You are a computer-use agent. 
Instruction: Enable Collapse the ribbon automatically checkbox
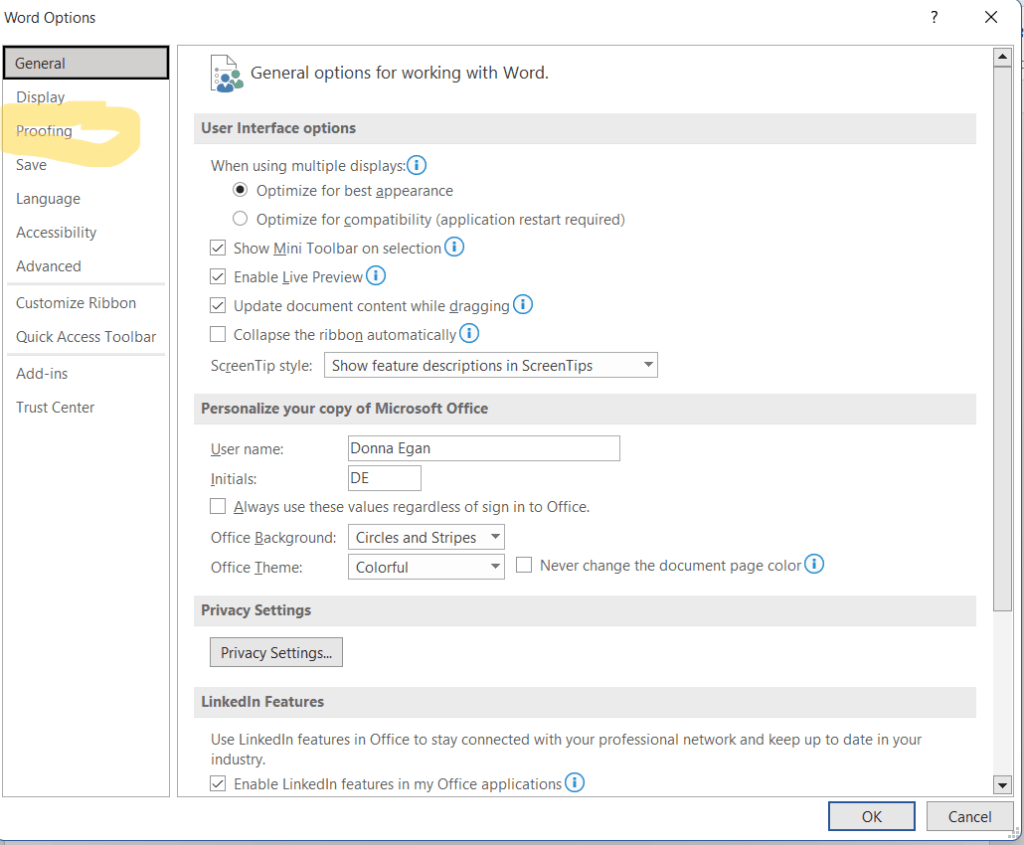pyautogui.click(x=218, y=335)
